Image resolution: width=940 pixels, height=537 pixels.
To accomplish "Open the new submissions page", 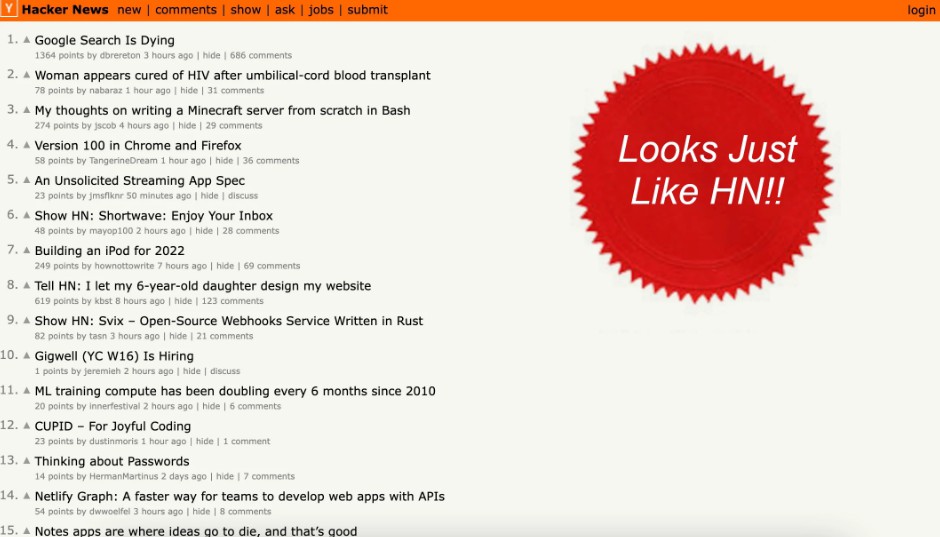I will click(x=129, y=10).
